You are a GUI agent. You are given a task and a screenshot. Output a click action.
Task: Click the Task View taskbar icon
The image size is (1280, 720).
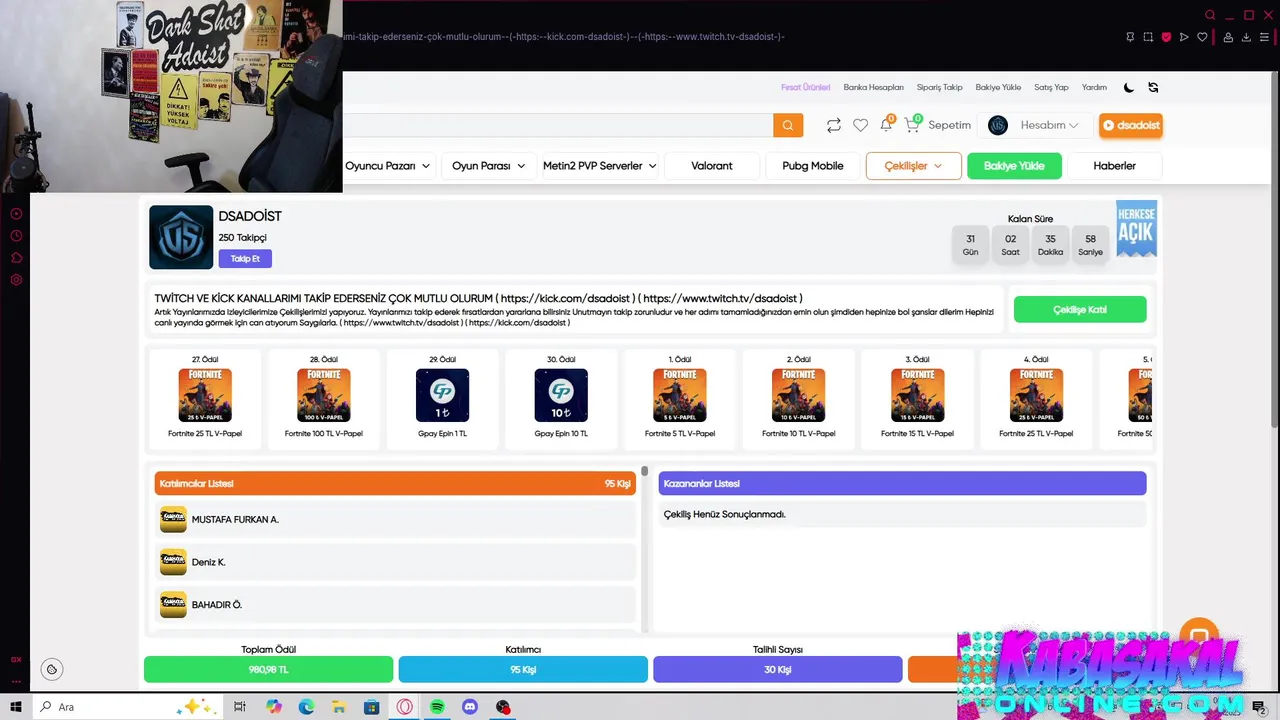point(240,707)
